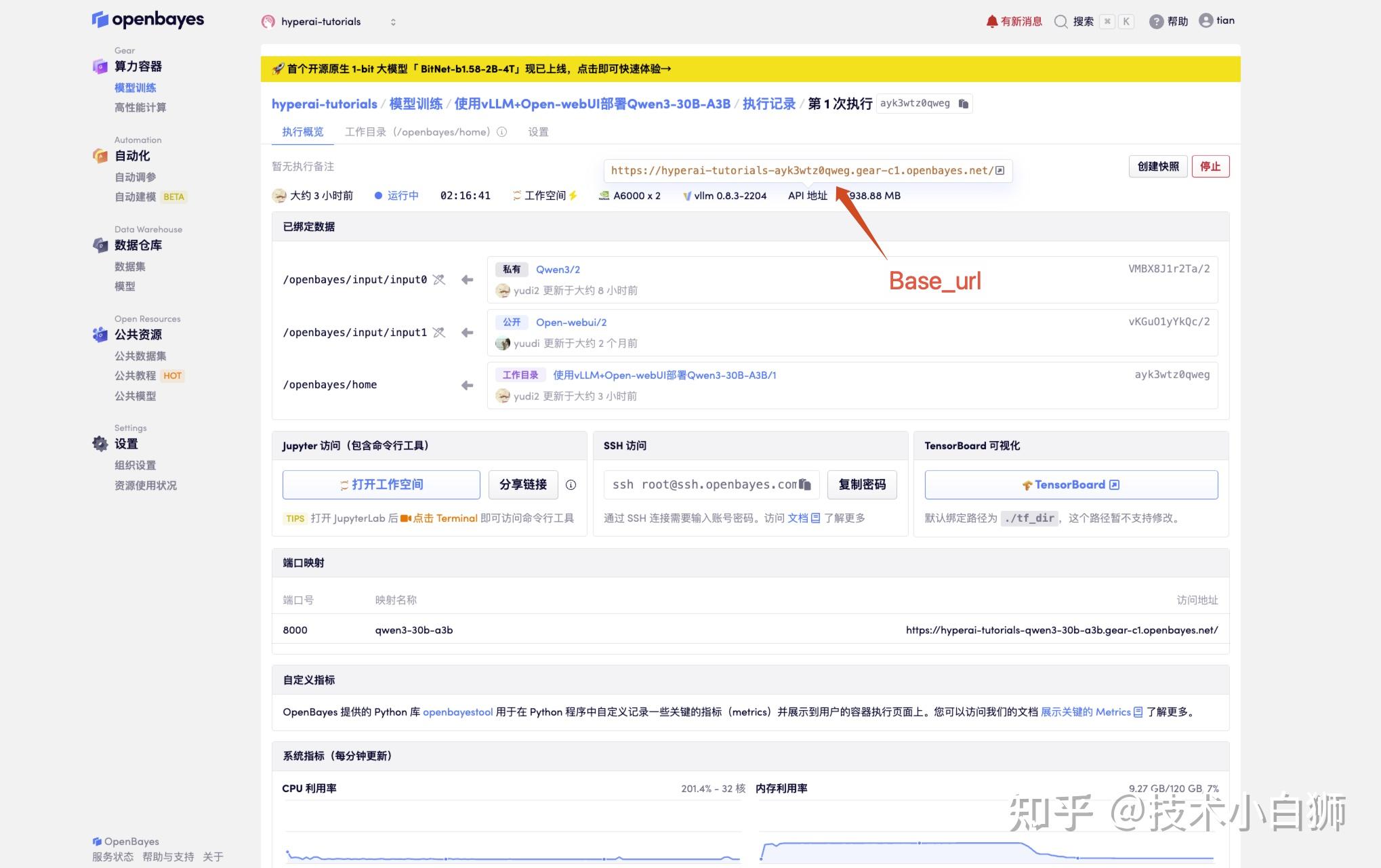
Task: Copy execution ID ayk3wtz0qweg with copy icon
Action: [964, 103]
